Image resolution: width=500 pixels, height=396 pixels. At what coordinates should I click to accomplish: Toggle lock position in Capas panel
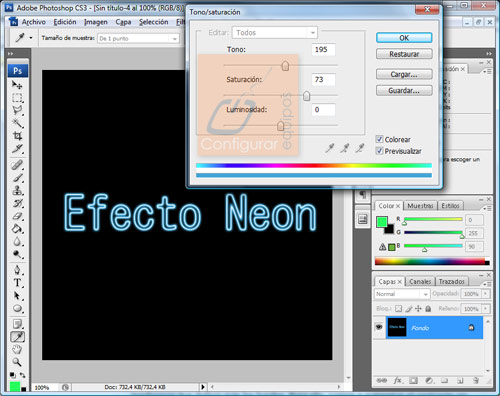[418, 309]
